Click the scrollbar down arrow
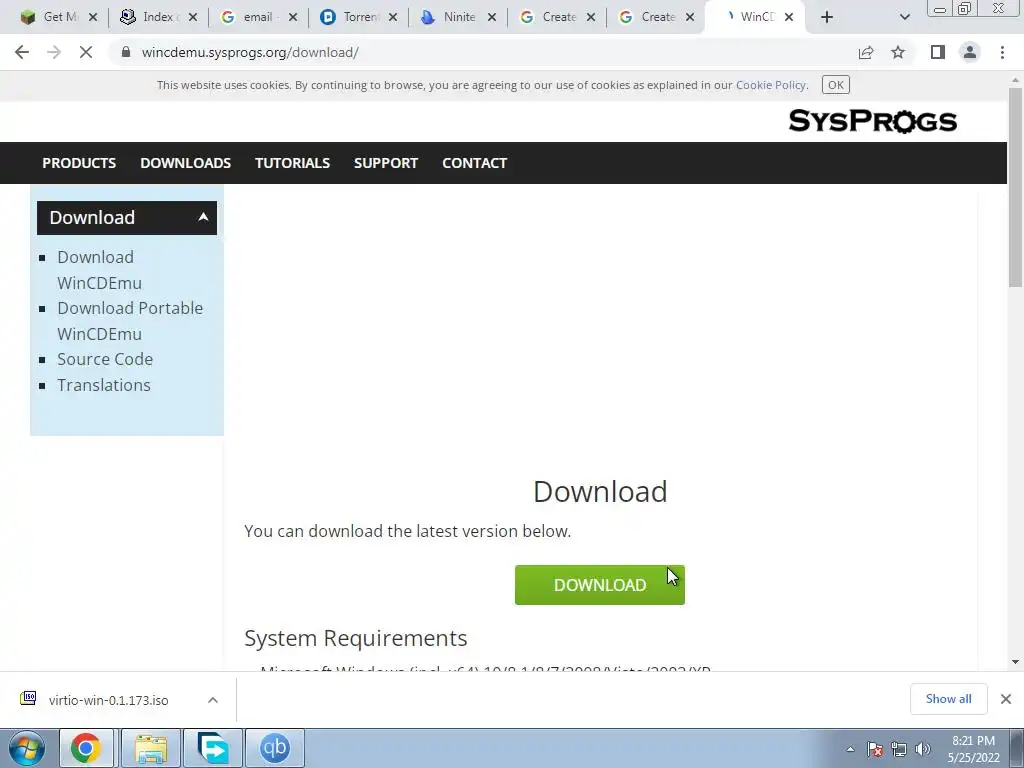Image resolution: width=1024 pixels, height=768 pixels. [1015, 662]
